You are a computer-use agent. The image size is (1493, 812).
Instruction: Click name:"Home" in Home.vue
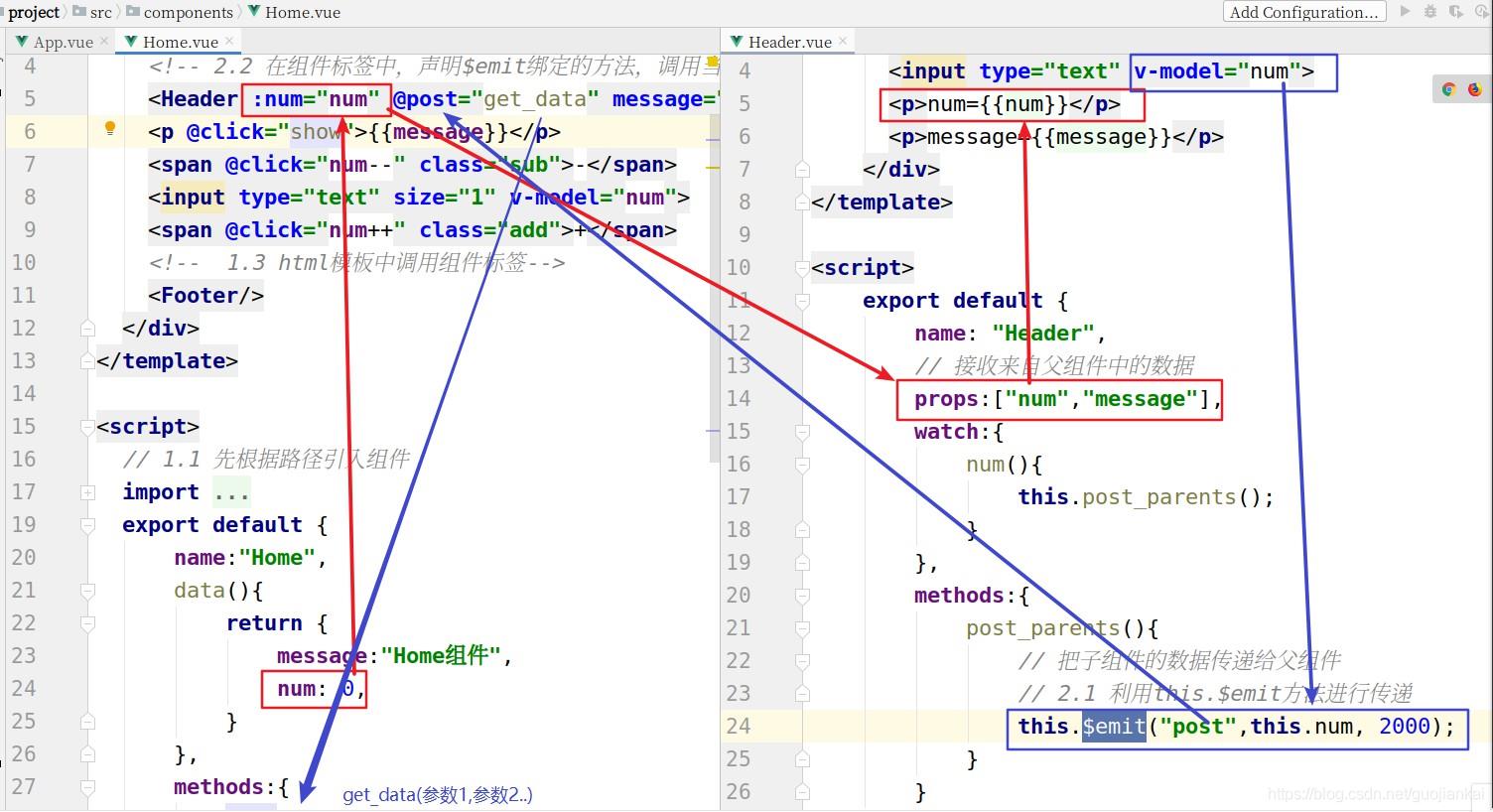(250, 558)
